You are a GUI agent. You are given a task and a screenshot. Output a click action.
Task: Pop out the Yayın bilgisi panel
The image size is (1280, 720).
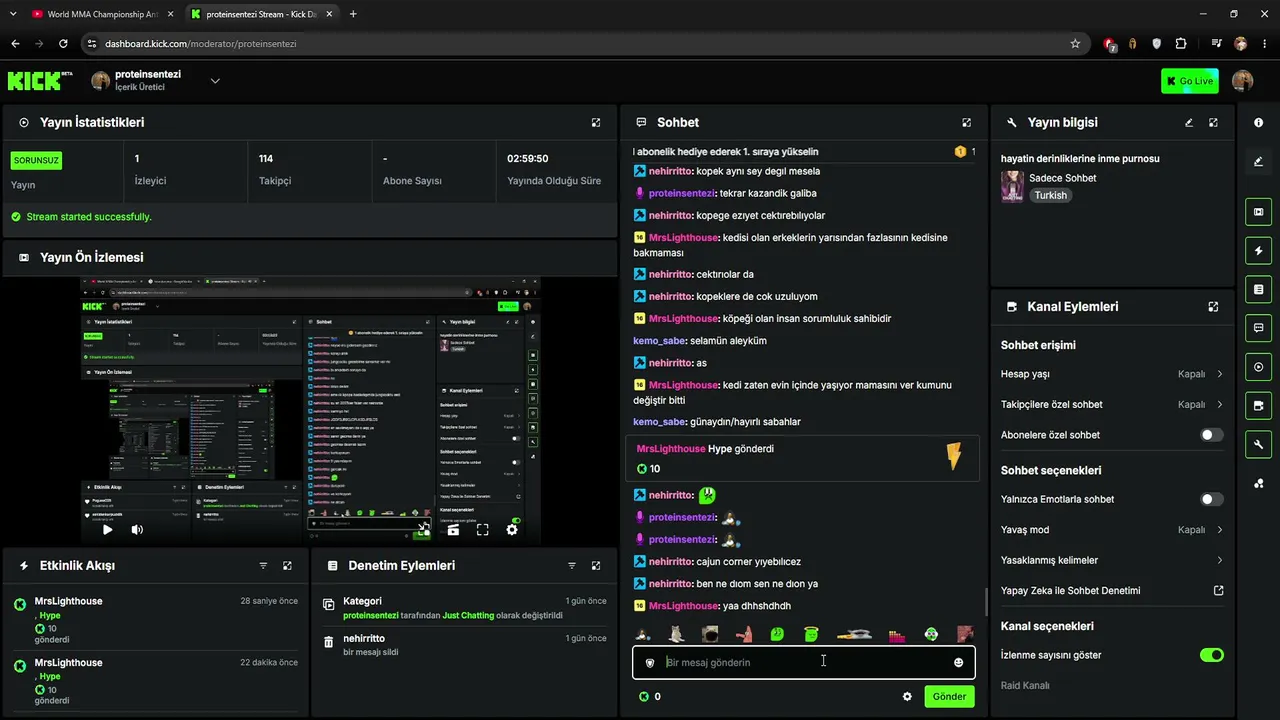[1213, 123]
